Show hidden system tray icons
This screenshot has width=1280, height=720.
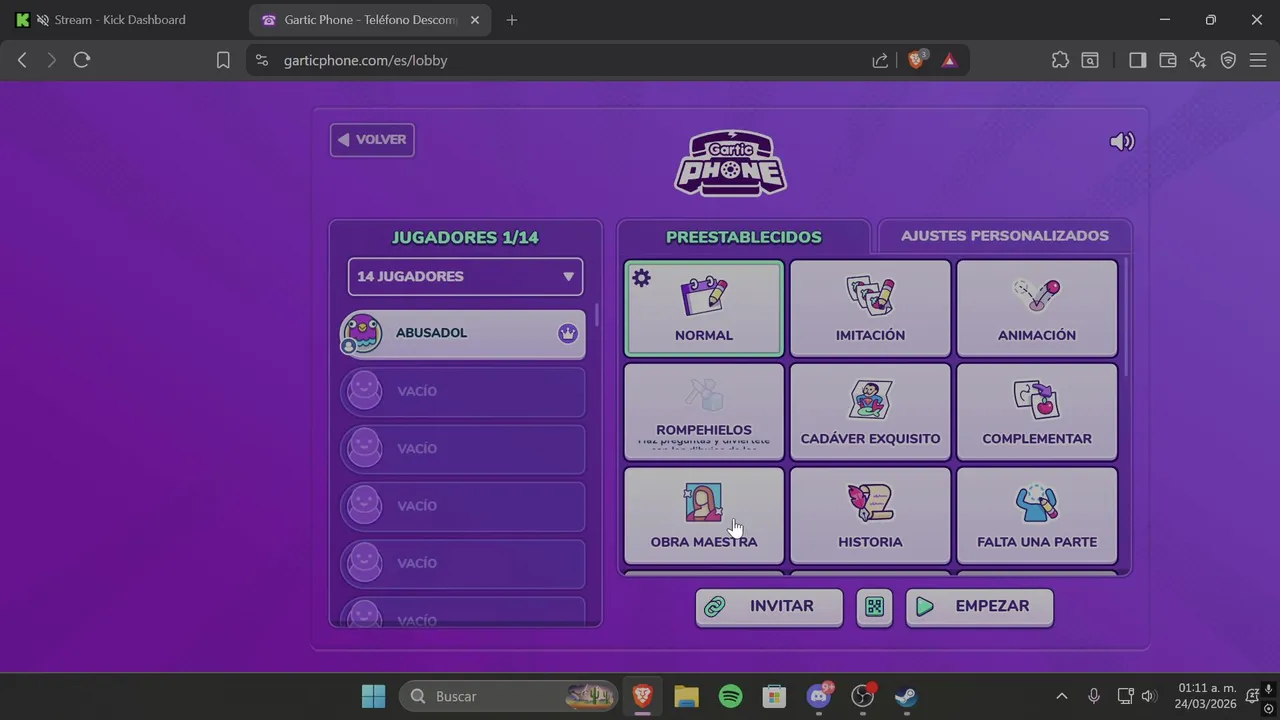pyautogui.click(x=1062, y=696)
